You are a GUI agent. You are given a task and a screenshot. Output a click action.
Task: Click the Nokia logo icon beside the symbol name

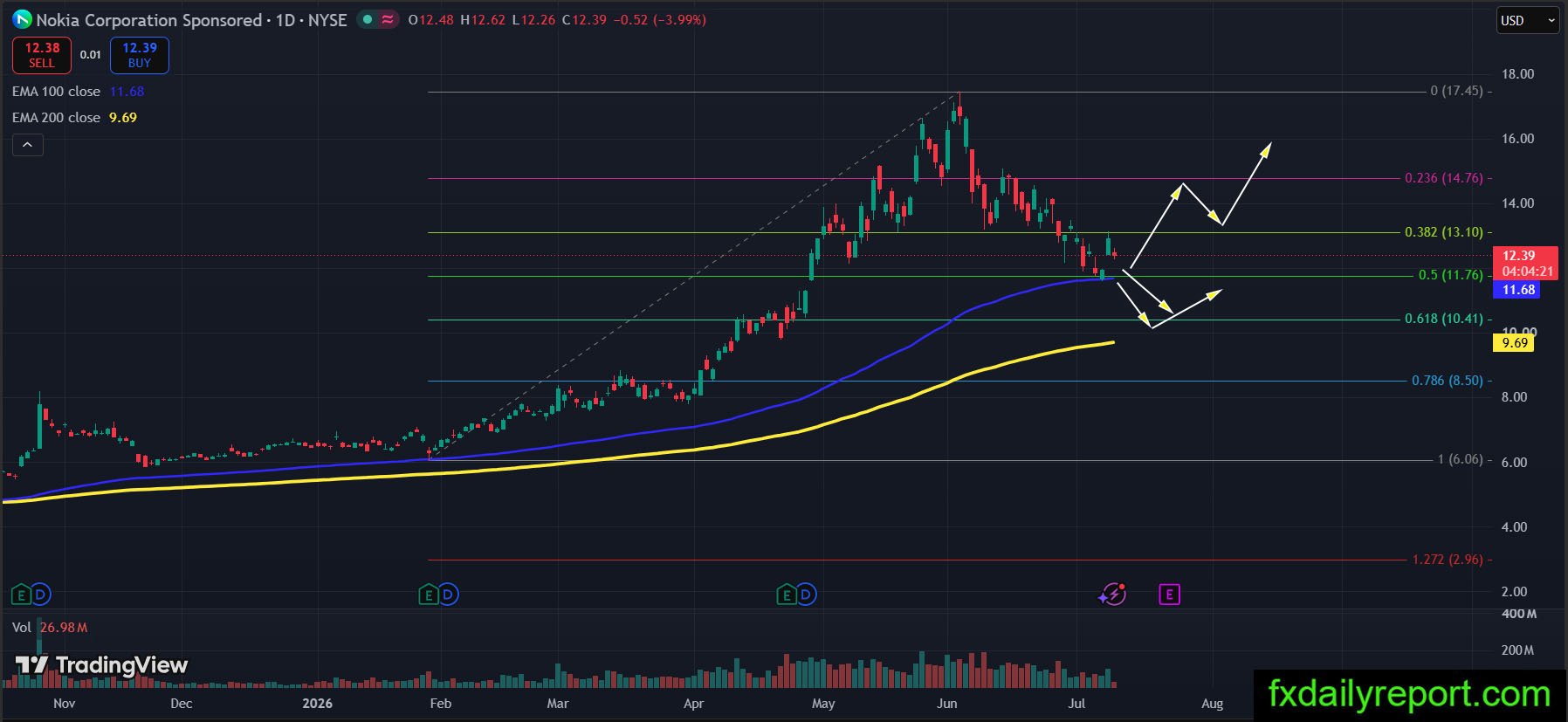click(x=22, y=19)
